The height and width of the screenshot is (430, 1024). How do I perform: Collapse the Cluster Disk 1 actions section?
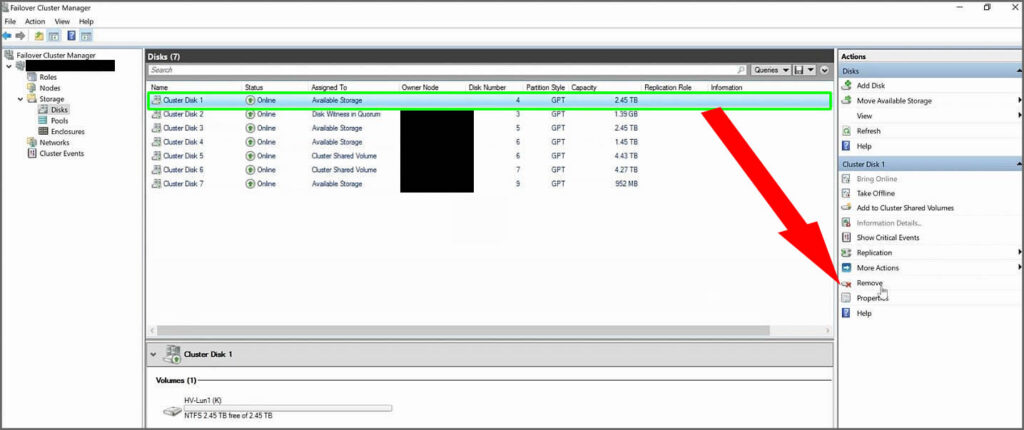point(1018,164)
